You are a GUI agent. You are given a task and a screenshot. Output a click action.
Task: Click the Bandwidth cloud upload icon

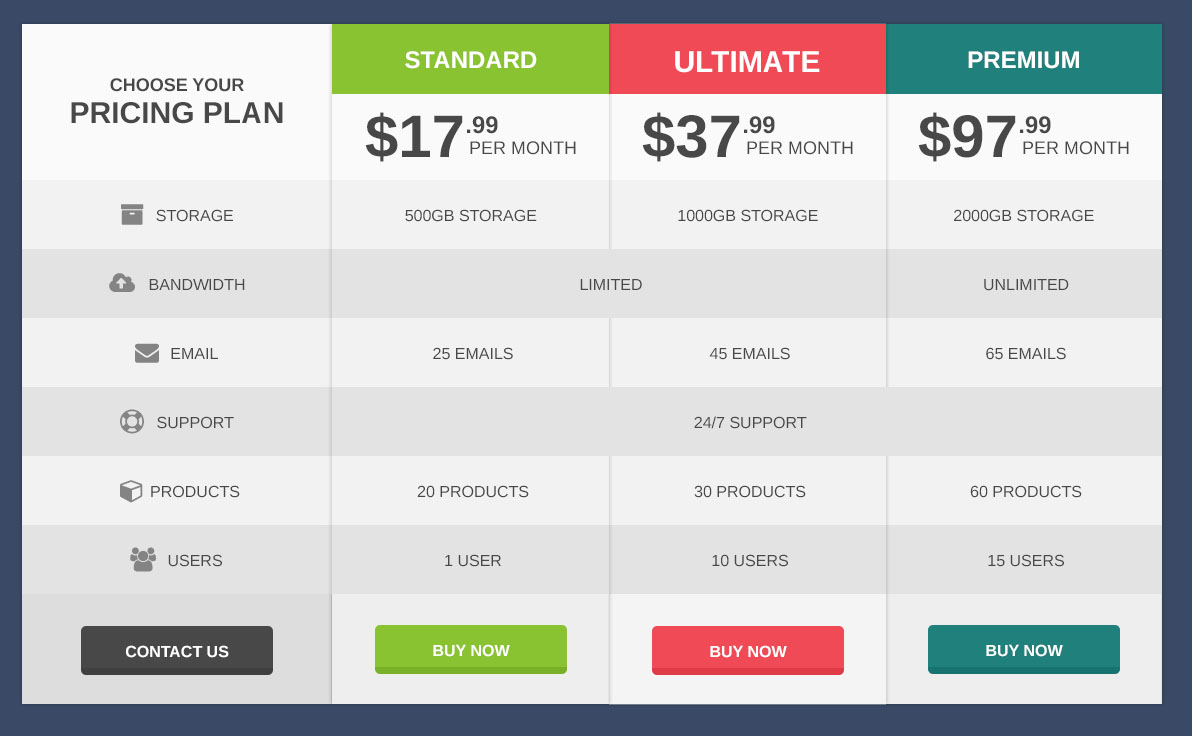tap(122, 283)
